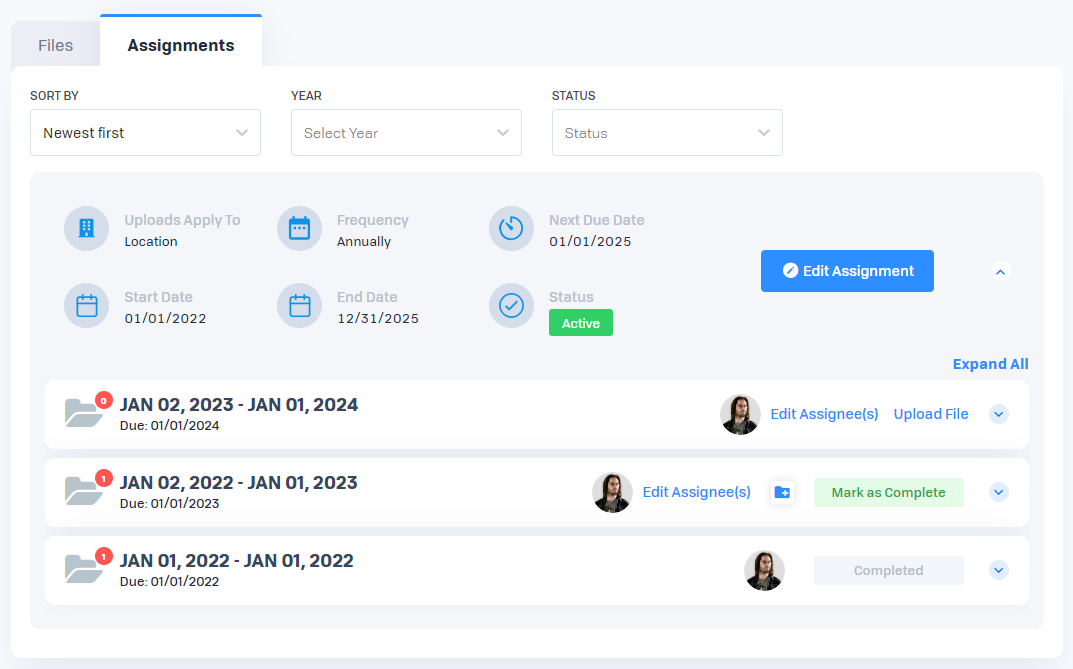Click the Uploads Apply To building icon
The width and height of the screenshot is (1073, 669).
click(x=86, y=229)
